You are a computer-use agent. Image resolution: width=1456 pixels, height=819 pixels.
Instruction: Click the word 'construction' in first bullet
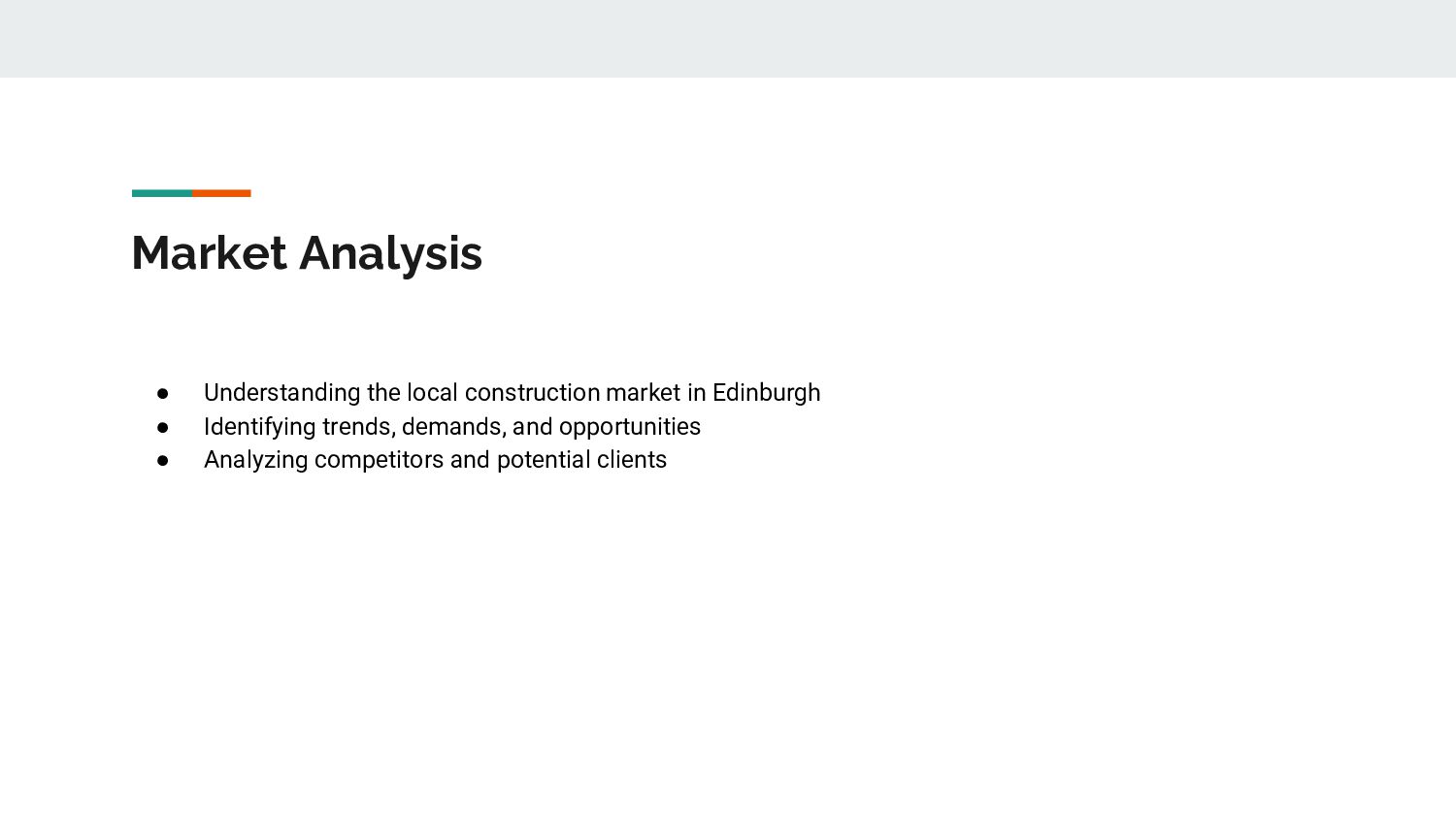click(532, 393)
